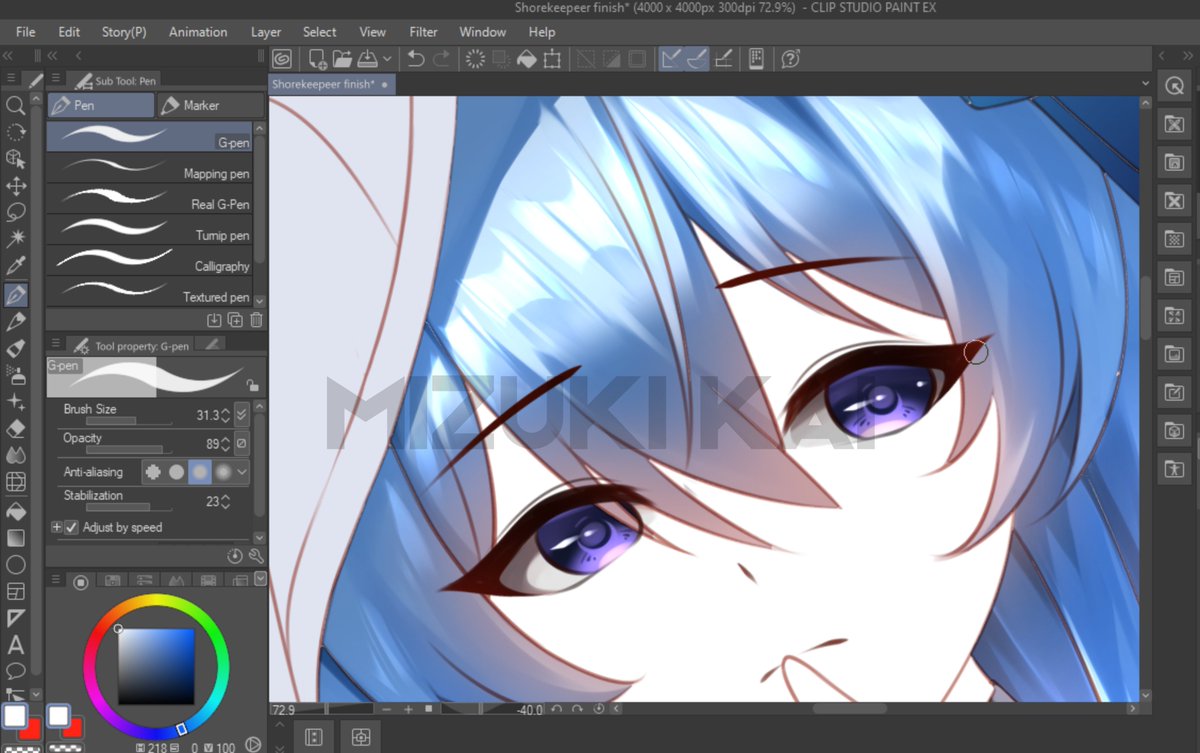Select the Lasso selection tool

click(x=15, y=212)
